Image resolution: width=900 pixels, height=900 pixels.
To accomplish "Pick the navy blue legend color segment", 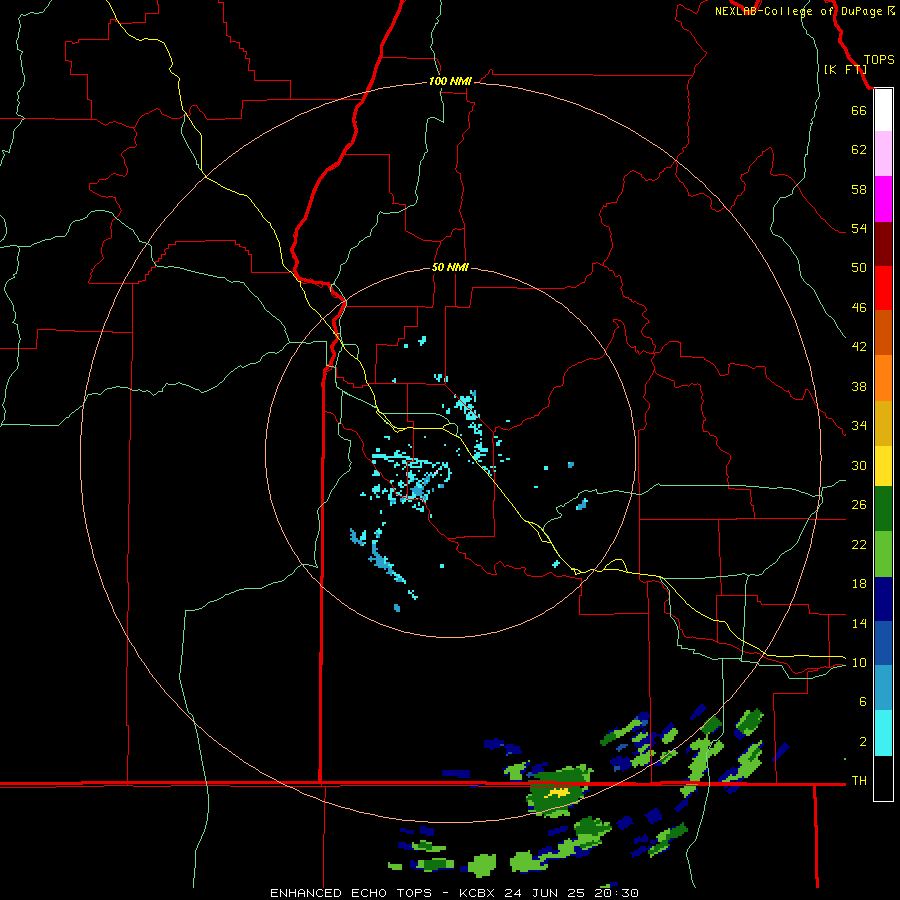I will click(883, 599).
